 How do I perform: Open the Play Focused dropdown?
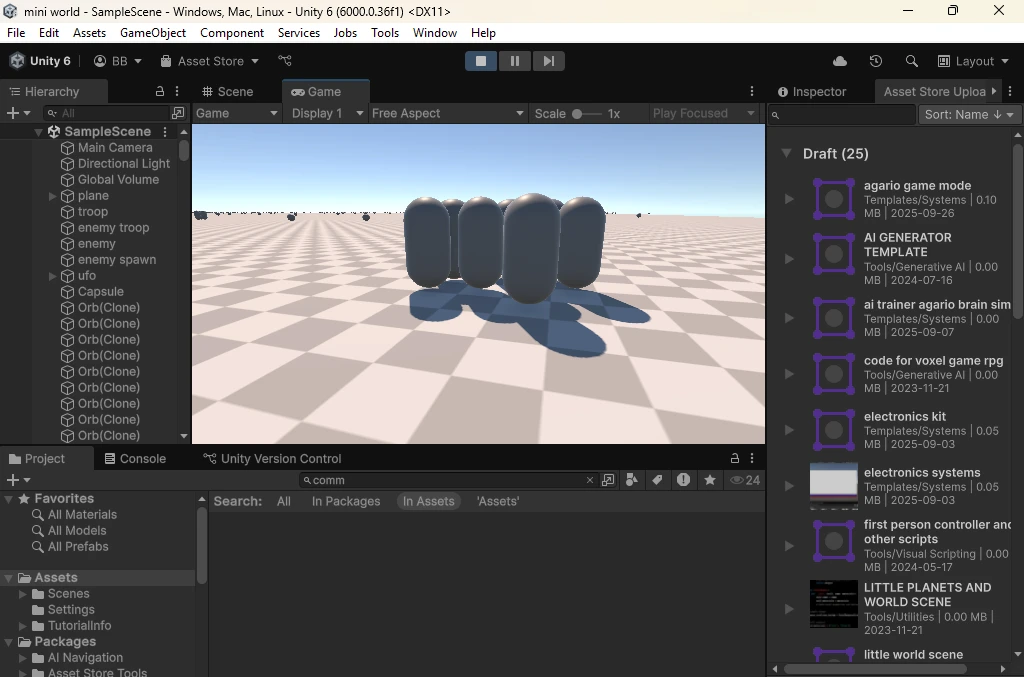(x=703, y=113)
